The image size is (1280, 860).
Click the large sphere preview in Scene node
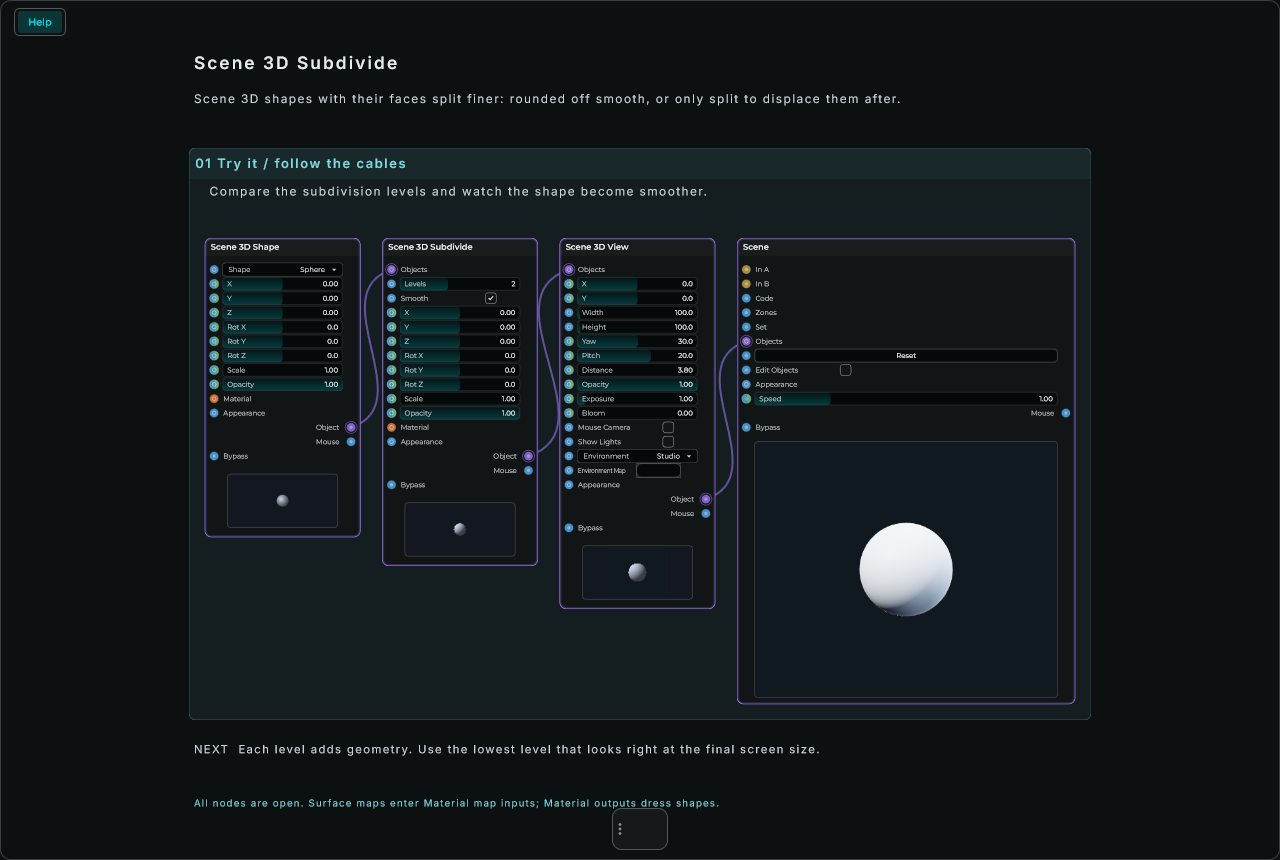pyautogui.click(x=906, y=569)
